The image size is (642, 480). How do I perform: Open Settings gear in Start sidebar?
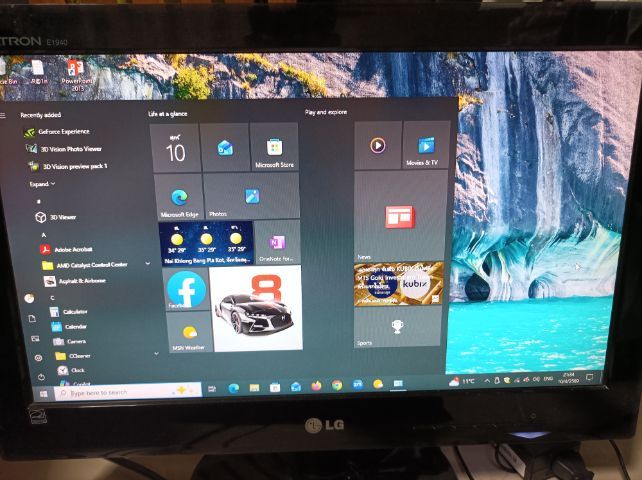(x=38, y=358)
